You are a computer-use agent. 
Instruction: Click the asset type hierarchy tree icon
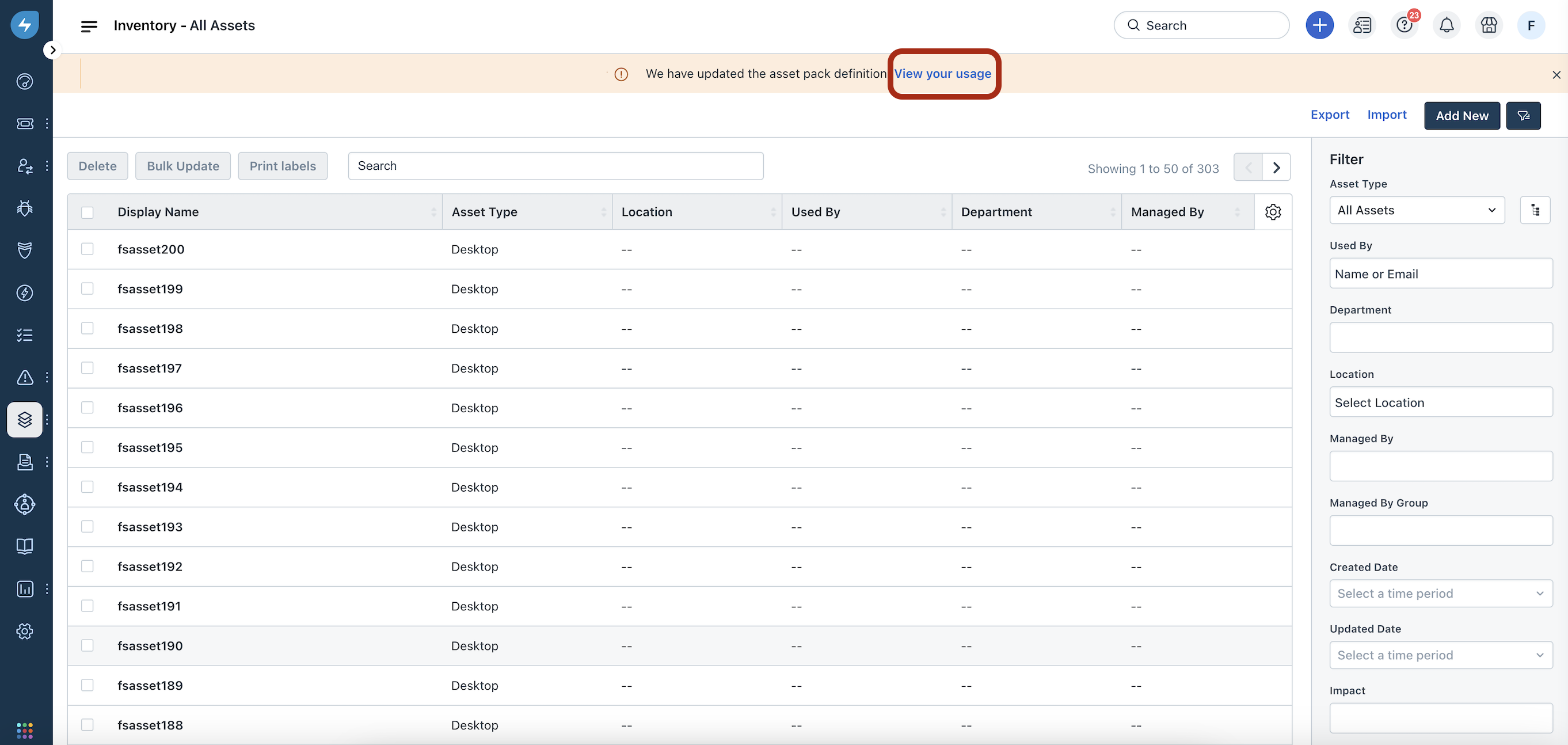1535,210
